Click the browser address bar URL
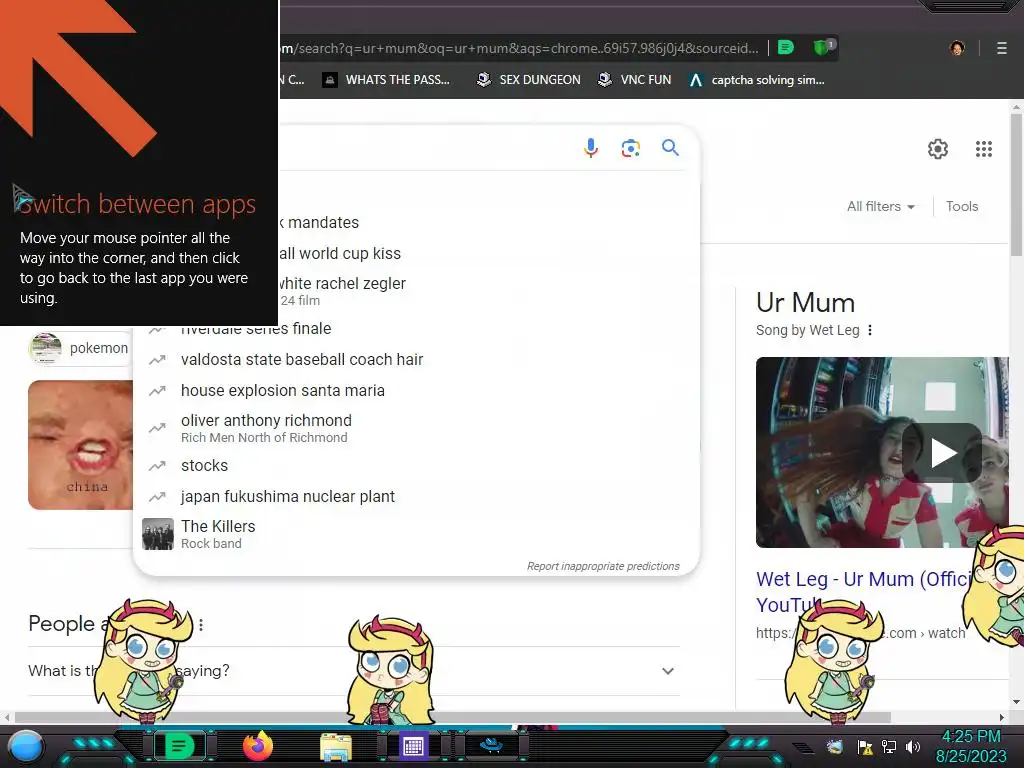 coord(520,48)
